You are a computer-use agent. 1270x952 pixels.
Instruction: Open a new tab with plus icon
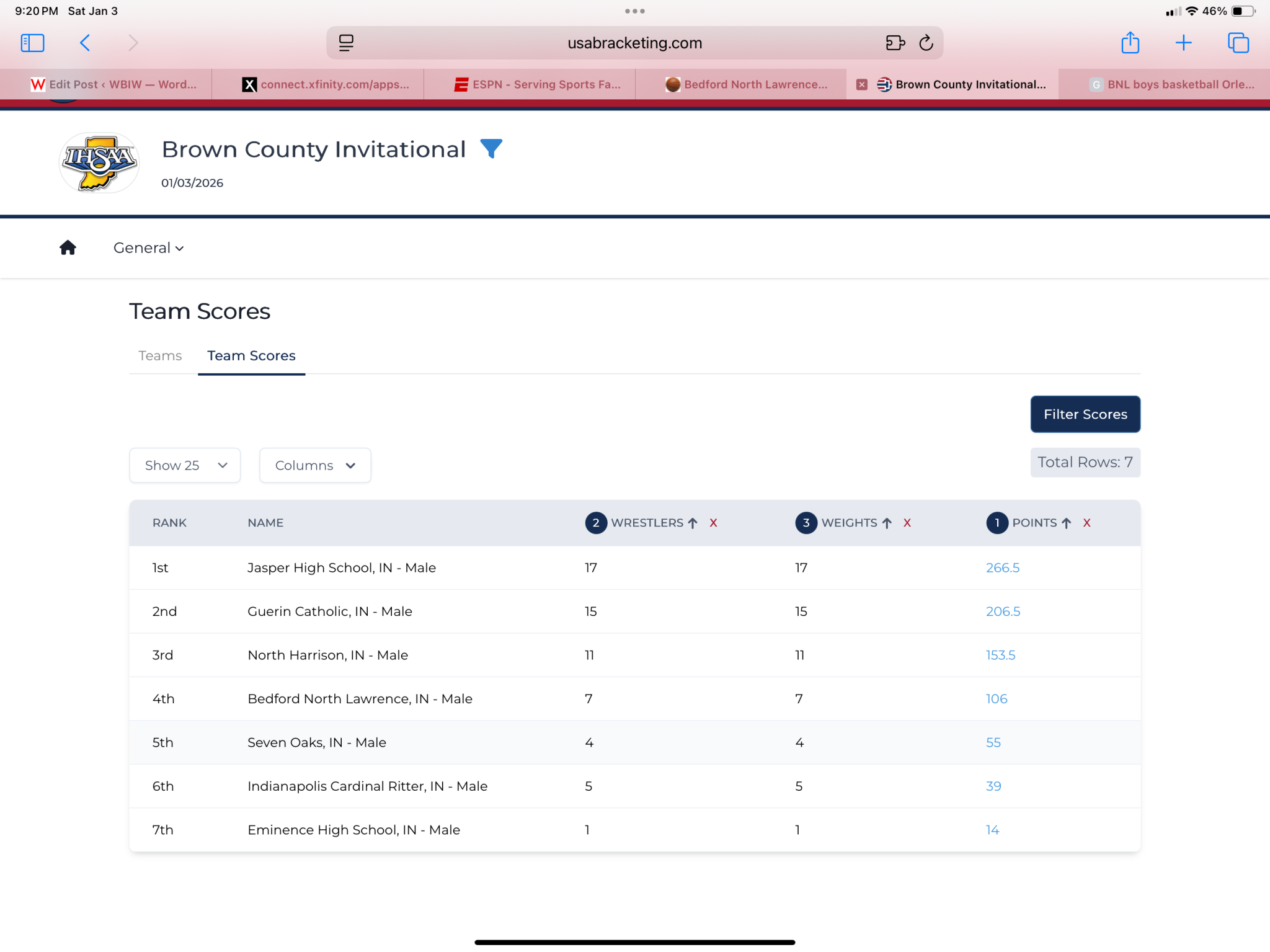coord(1183,43)
